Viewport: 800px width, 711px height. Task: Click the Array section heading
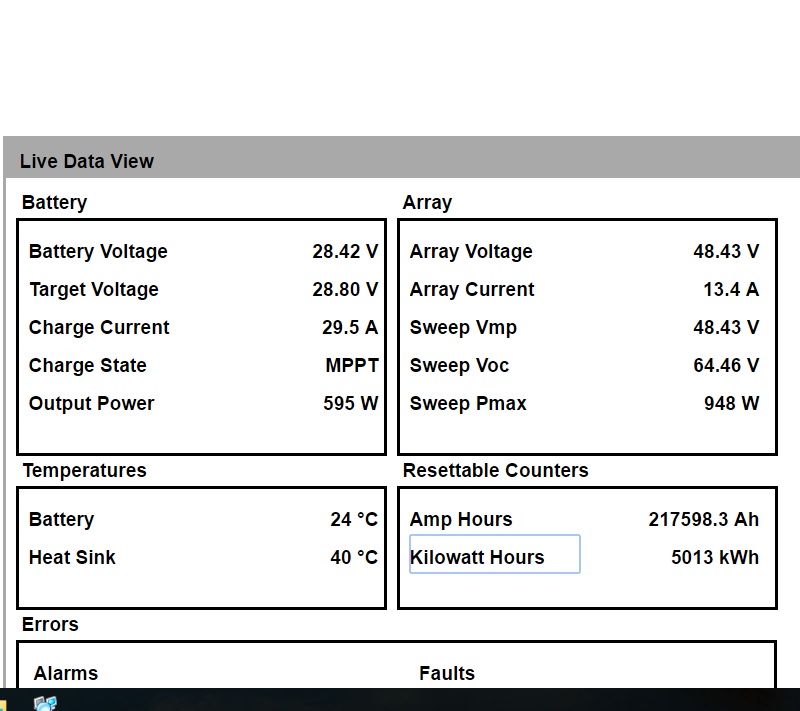(427, 203)
